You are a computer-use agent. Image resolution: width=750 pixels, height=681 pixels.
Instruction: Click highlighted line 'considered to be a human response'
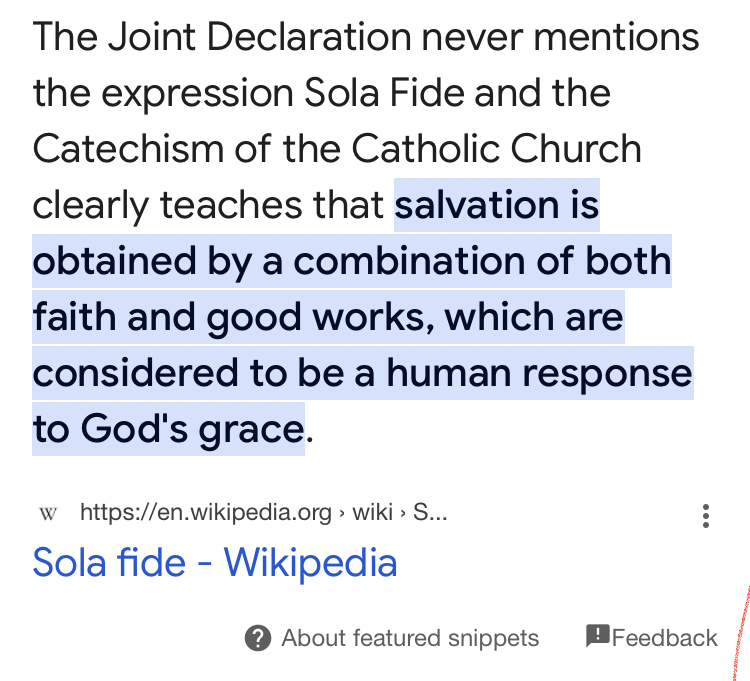pyautogui.click(x=363, y=373)
